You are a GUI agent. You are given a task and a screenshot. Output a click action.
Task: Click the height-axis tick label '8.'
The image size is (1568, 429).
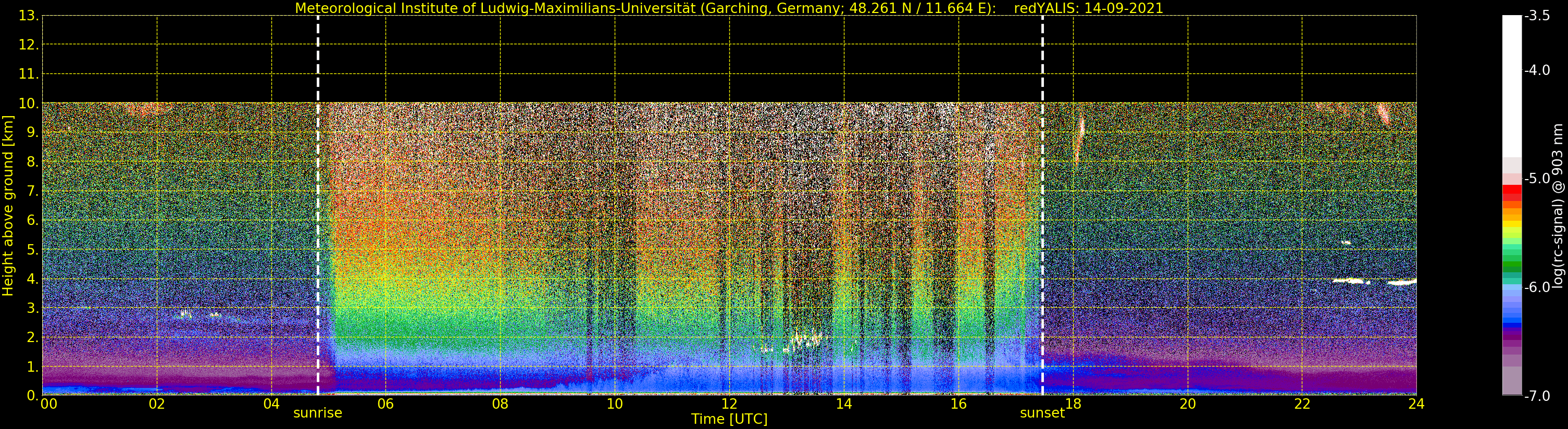(x=32, y=162)
